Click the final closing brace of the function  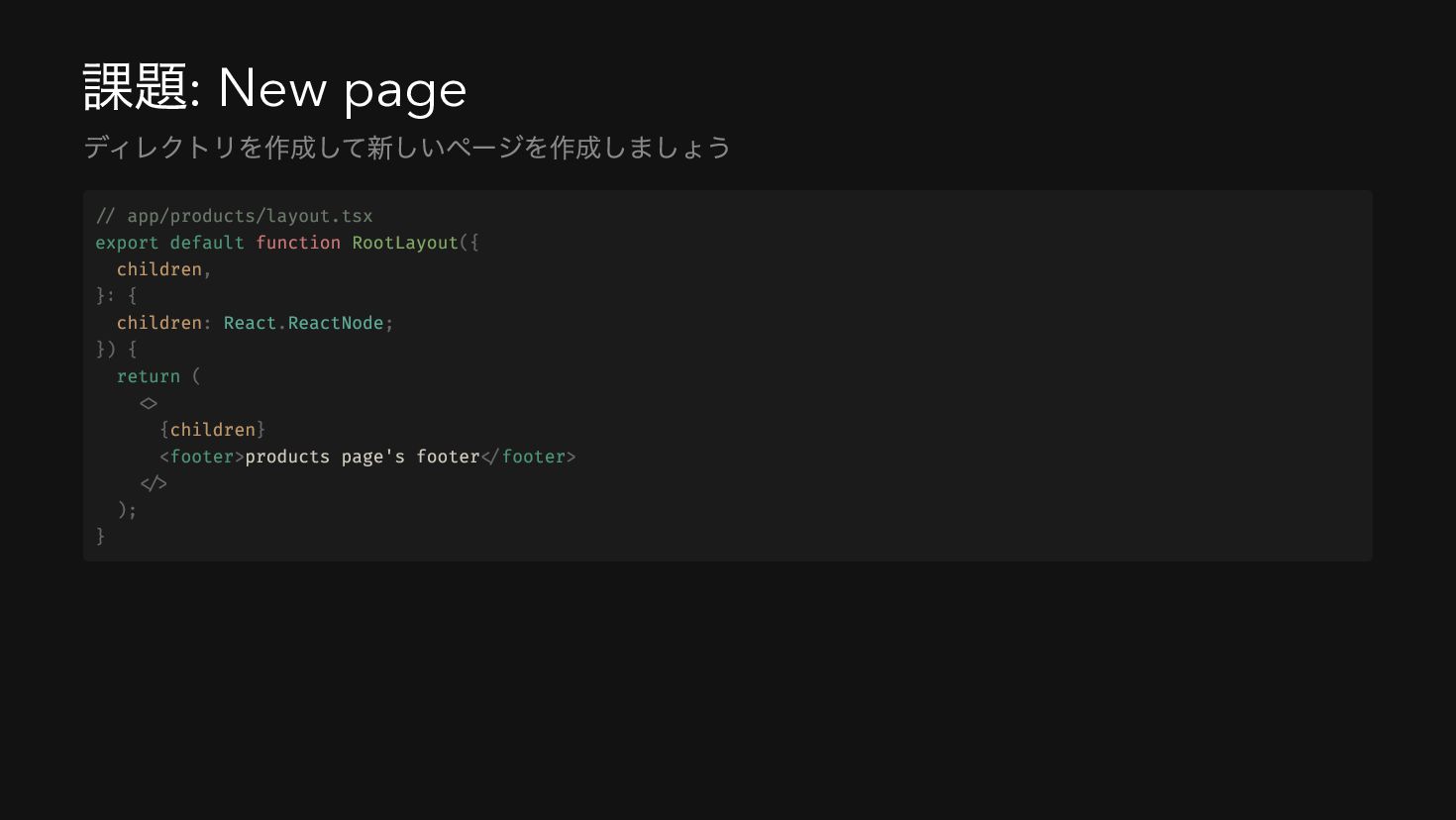pos(100,537)
